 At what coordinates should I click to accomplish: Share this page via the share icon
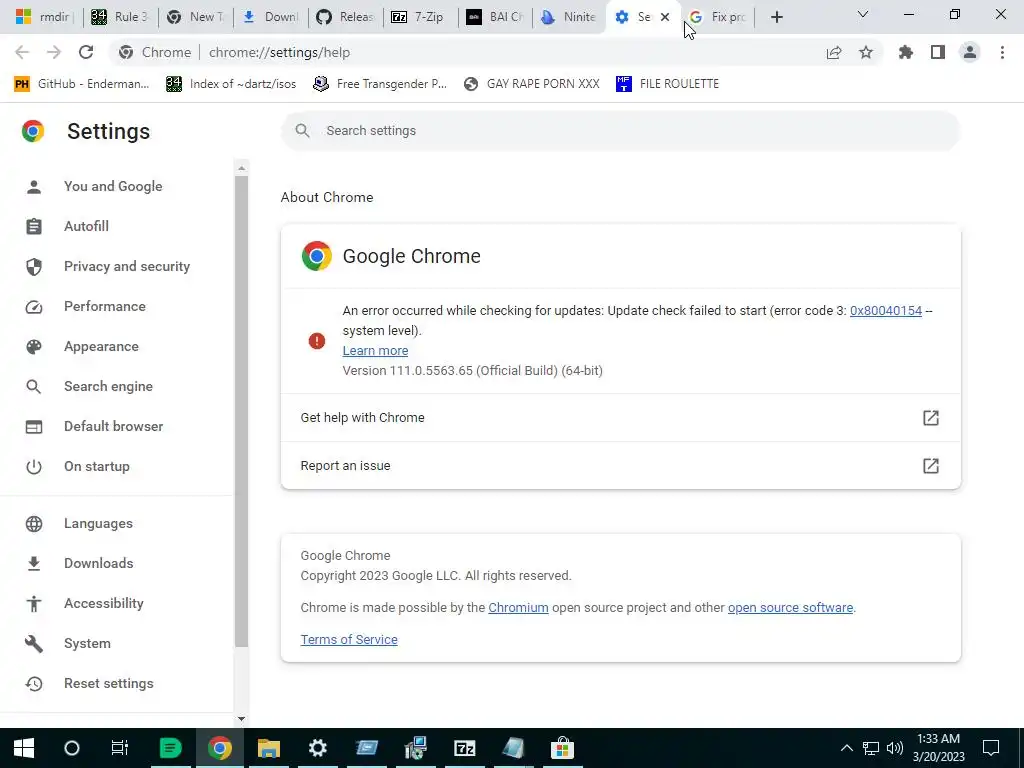[834, 52]
